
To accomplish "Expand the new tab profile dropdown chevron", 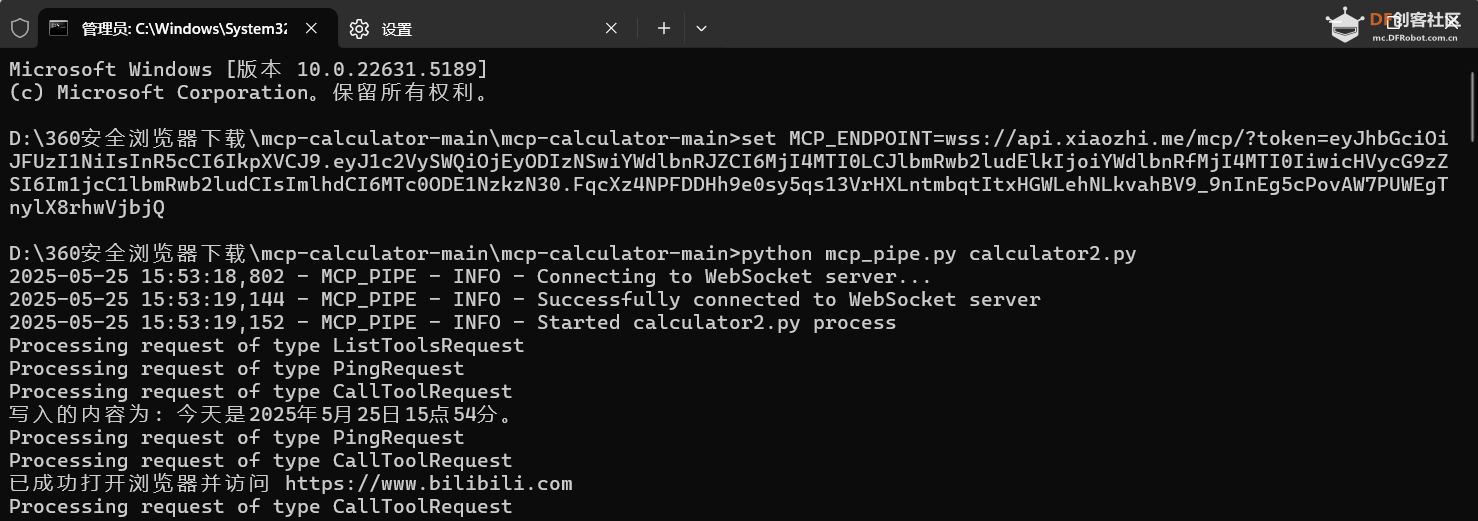I will pyautogui.click(x=701, y=29).
